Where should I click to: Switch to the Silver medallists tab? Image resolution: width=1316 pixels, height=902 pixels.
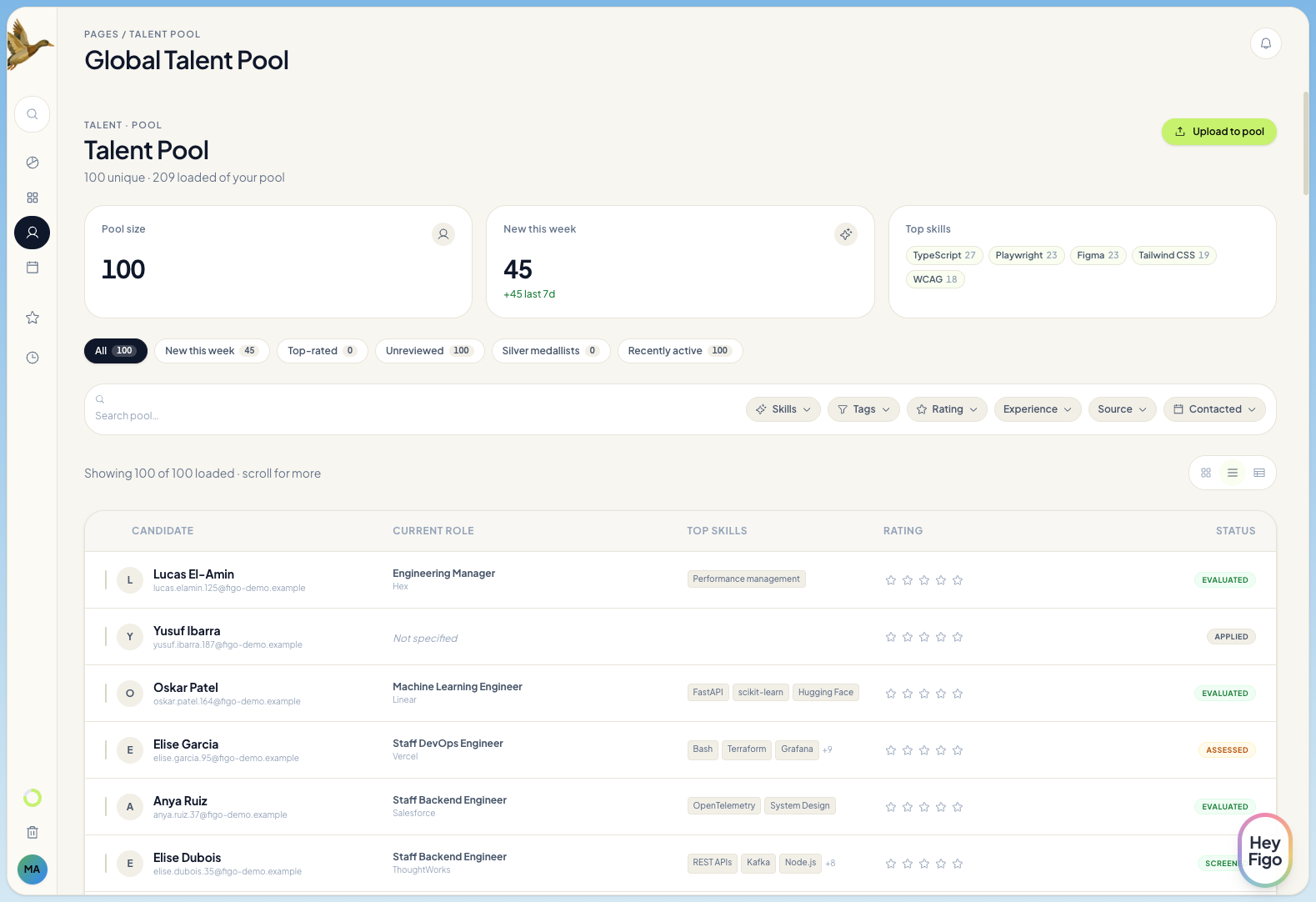tap(550, 351)
